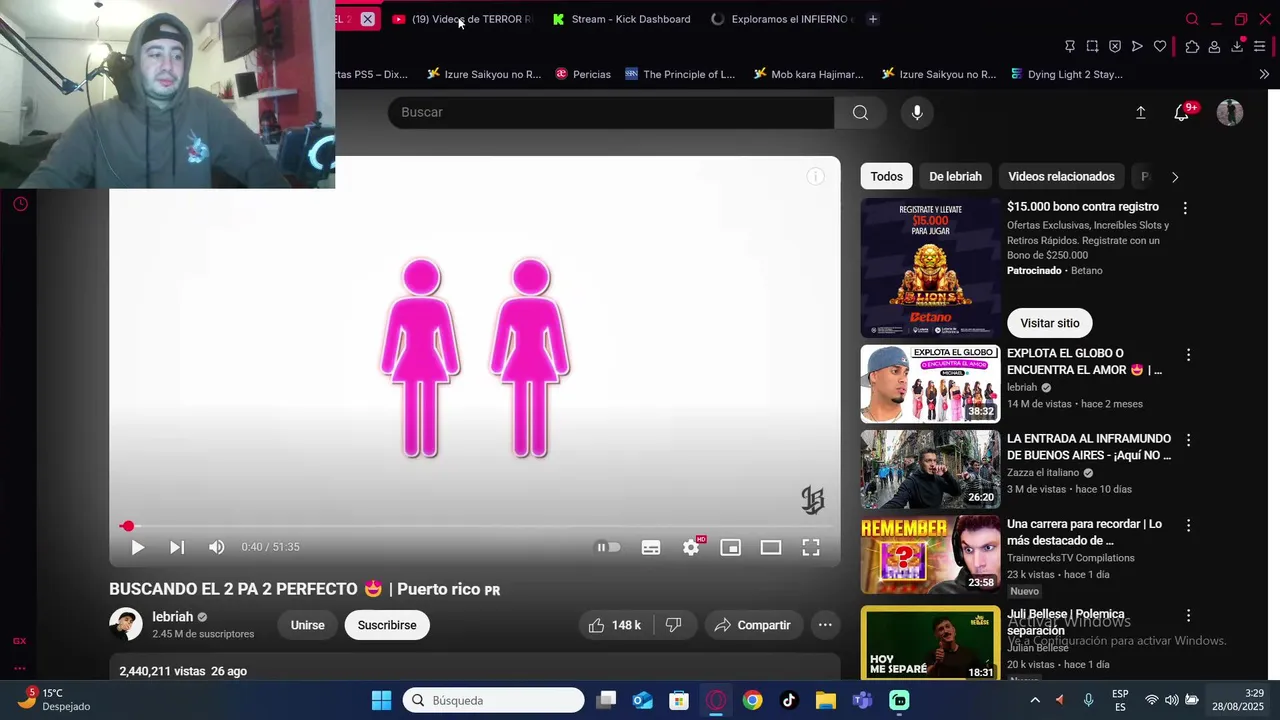This screenshot has height=720, width=1280.
Task: Open the Buenos Aires inframundo thumbnail
Action: click(x=930, y=469)
